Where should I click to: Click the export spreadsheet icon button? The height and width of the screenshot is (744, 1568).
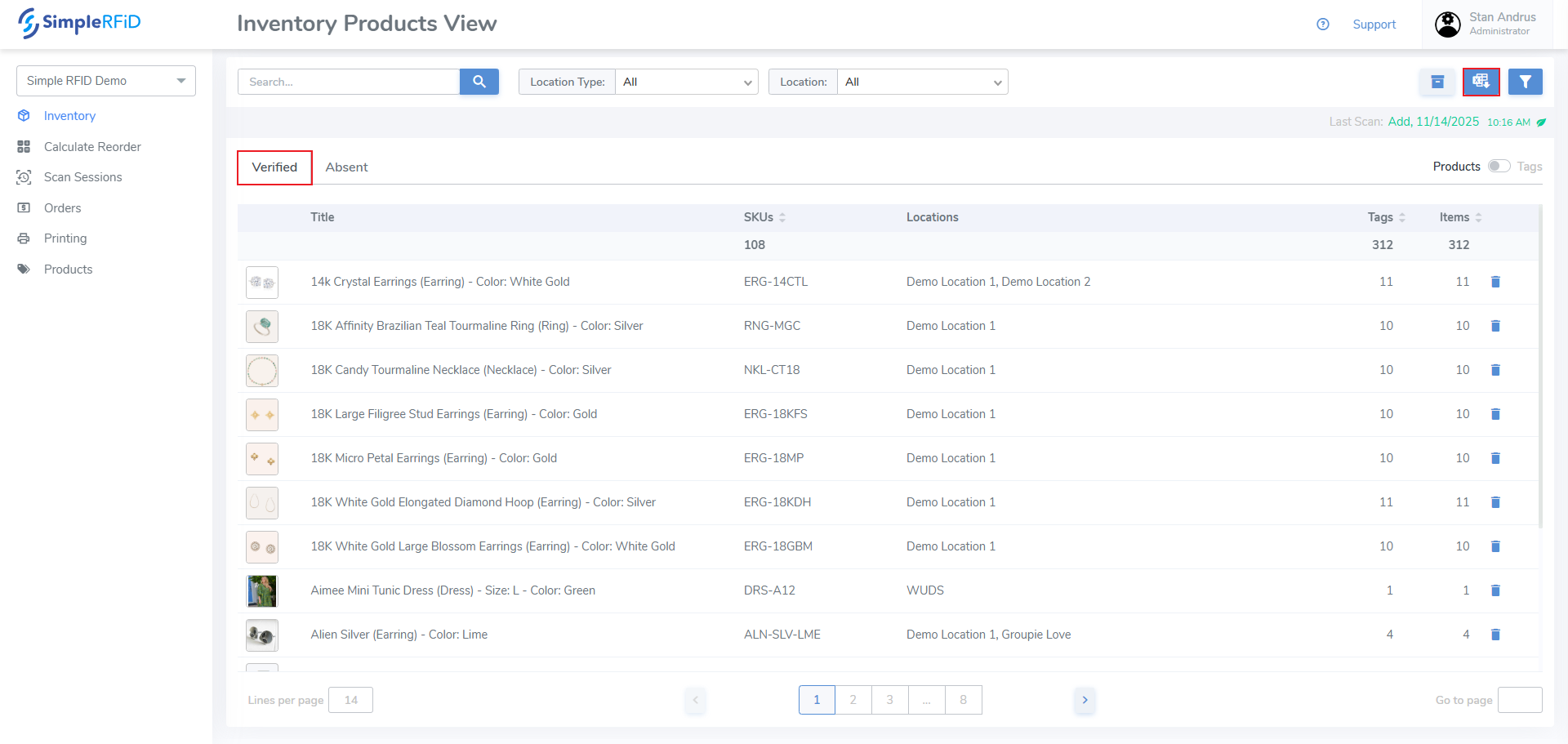pos(1481,82)
